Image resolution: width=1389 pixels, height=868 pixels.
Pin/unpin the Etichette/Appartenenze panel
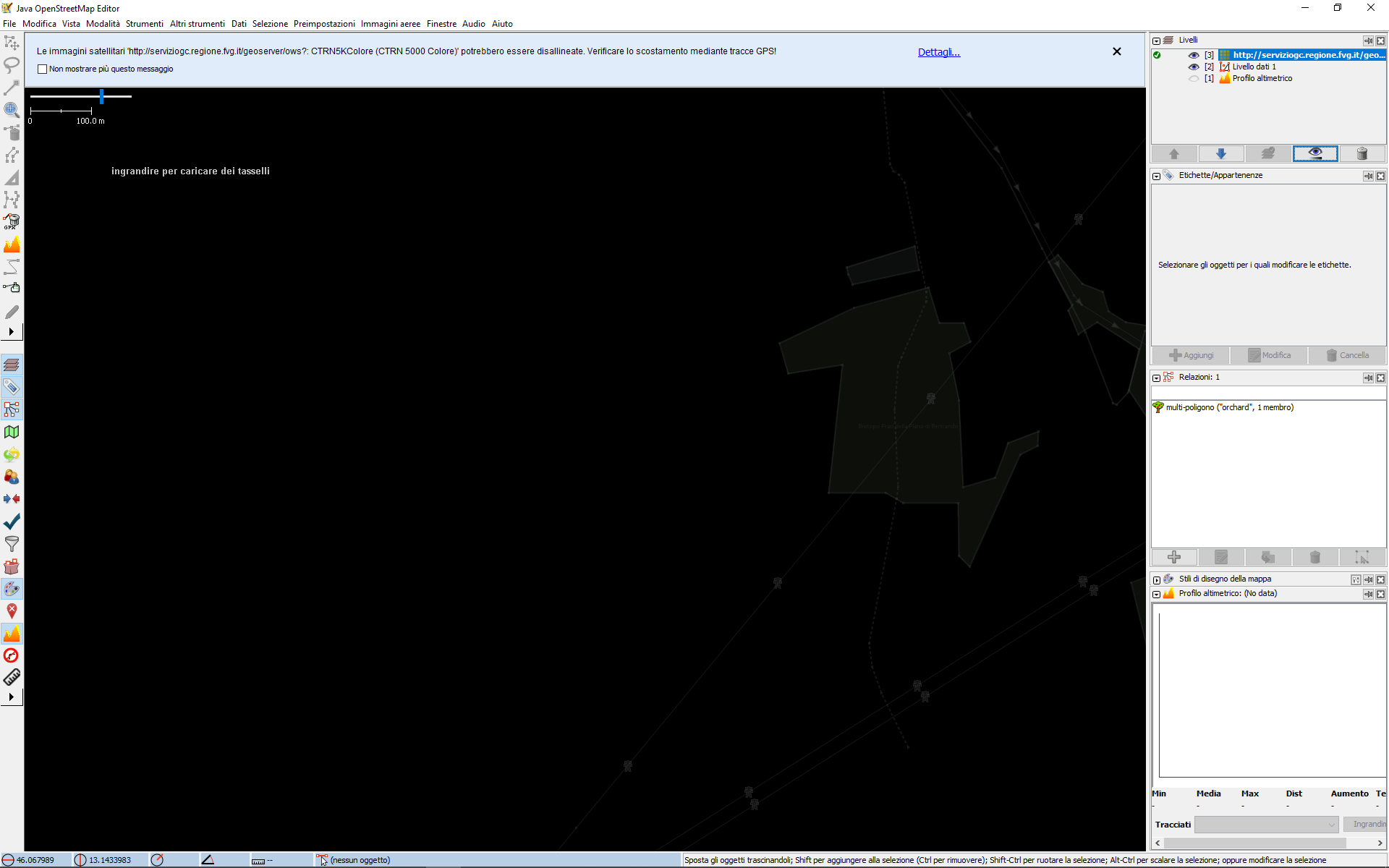(x=1368, y=176)
